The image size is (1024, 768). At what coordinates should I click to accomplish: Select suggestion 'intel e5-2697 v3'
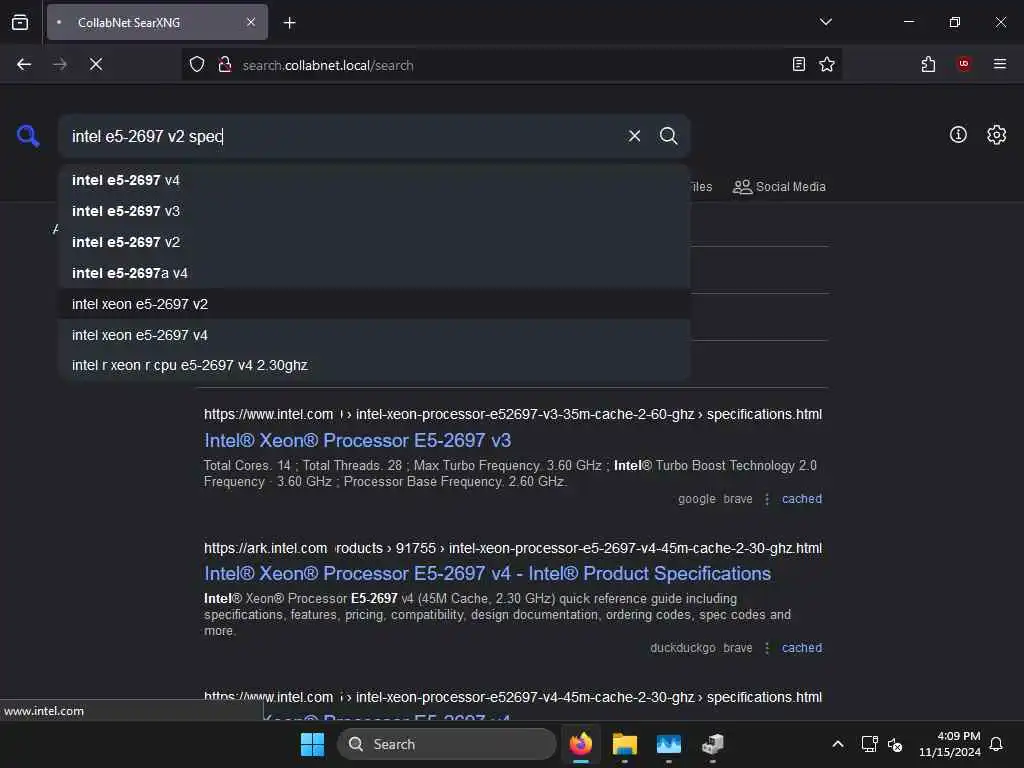click(x=374, y=211)
